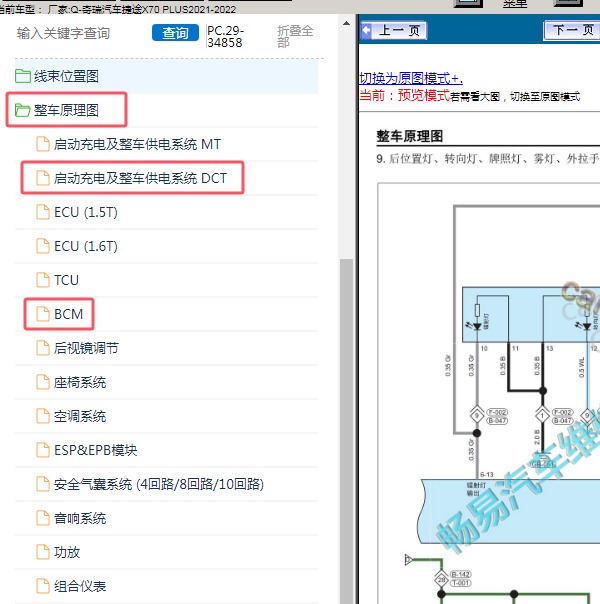Click the tree panel scroll-up arrow
The width and height of the screenshot is (600, 604).
click(347, 23)
